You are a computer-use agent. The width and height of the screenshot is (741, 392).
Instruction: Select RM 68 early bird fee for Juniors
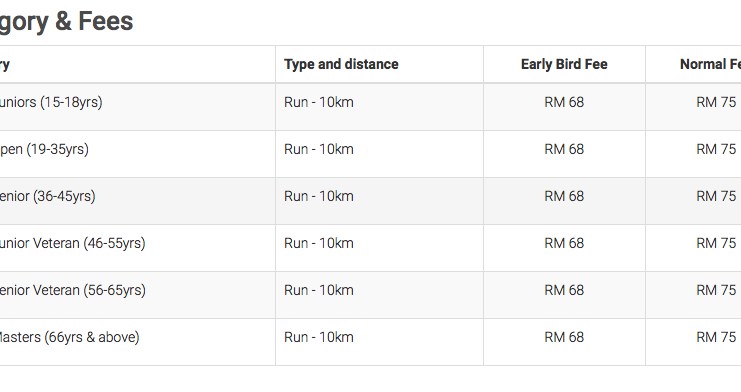pos(564,102)
